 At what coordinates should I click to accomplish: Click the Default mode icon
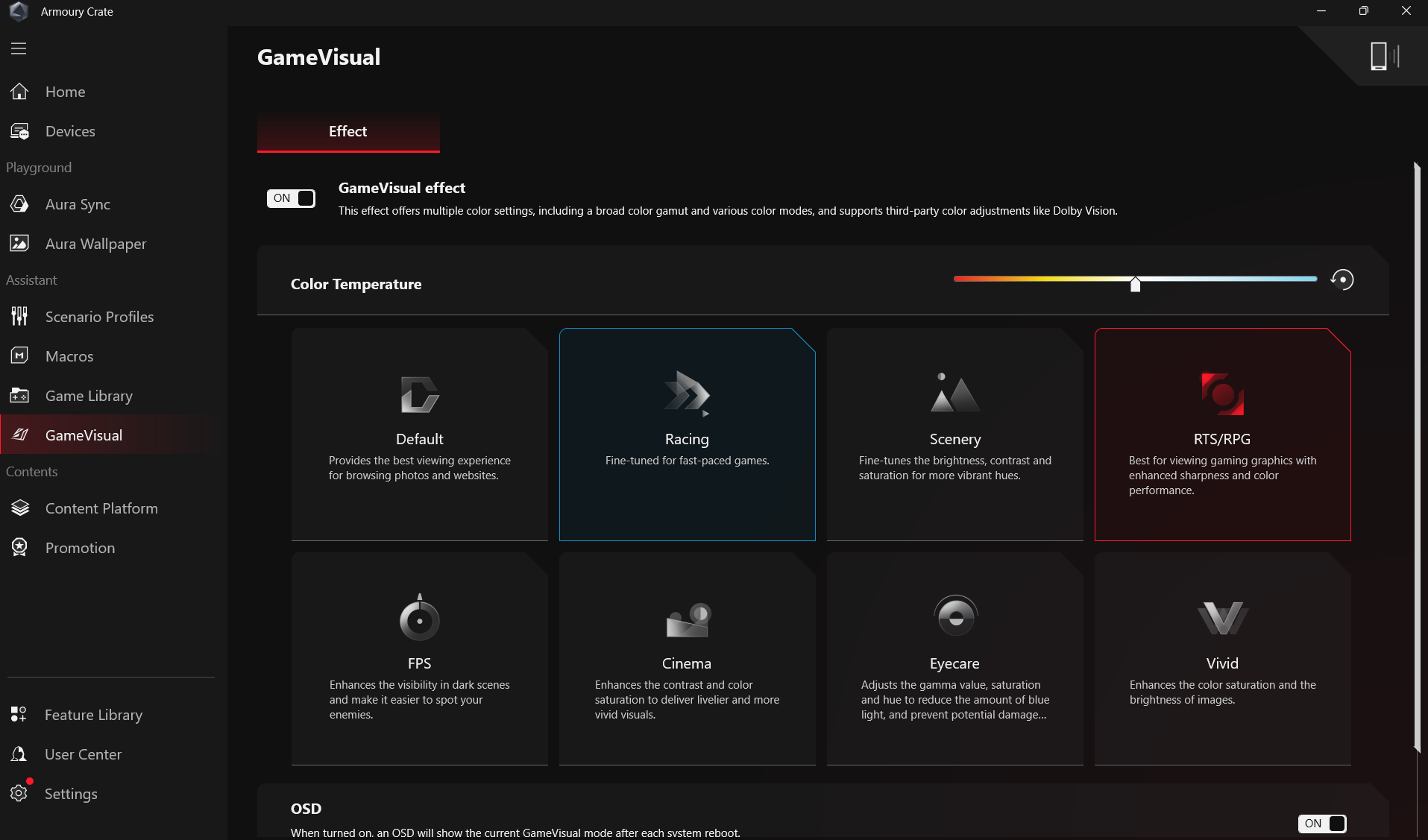[419, 394]
